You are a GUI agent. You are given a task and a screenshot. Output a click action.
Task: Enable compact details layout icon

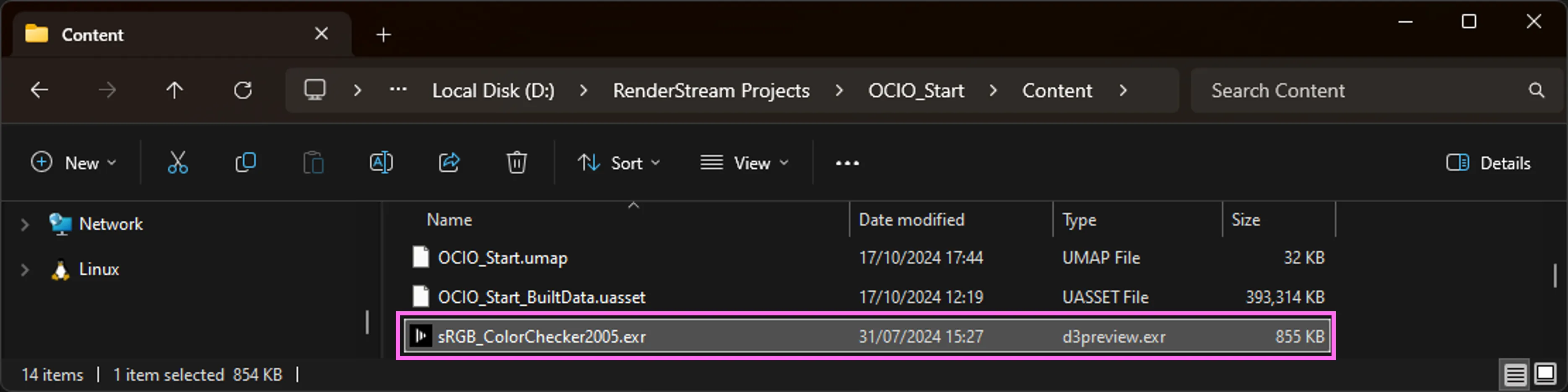pos(1515,374)
